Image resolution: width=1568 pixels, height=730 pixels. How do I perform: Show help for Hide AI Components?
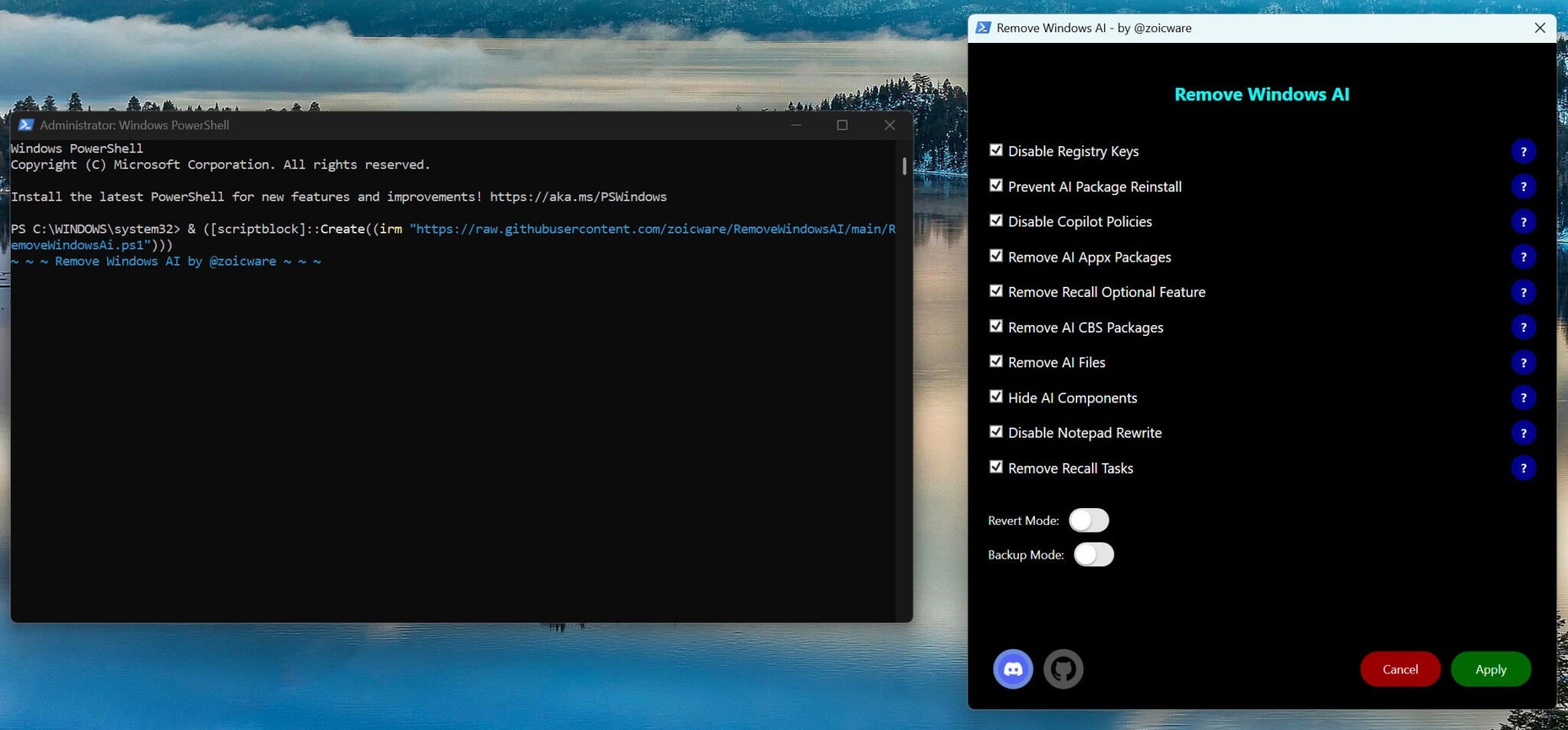click(1523, 398)
